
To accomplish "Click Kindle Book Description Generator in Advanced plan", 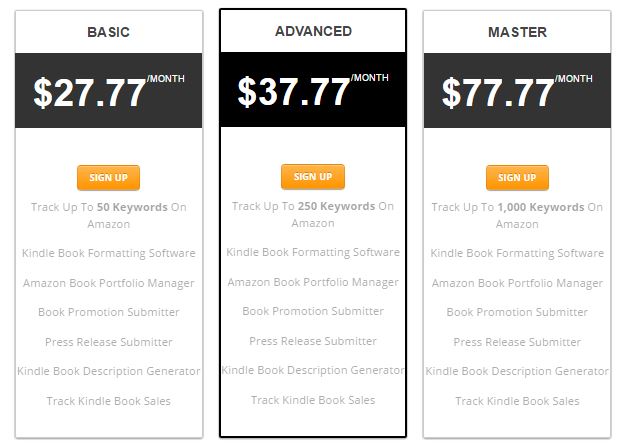I will 313,370.
